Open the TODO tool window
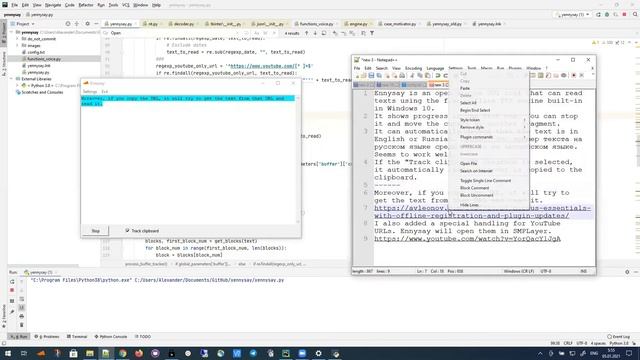The image size is (640, 360). click(143, 337)
